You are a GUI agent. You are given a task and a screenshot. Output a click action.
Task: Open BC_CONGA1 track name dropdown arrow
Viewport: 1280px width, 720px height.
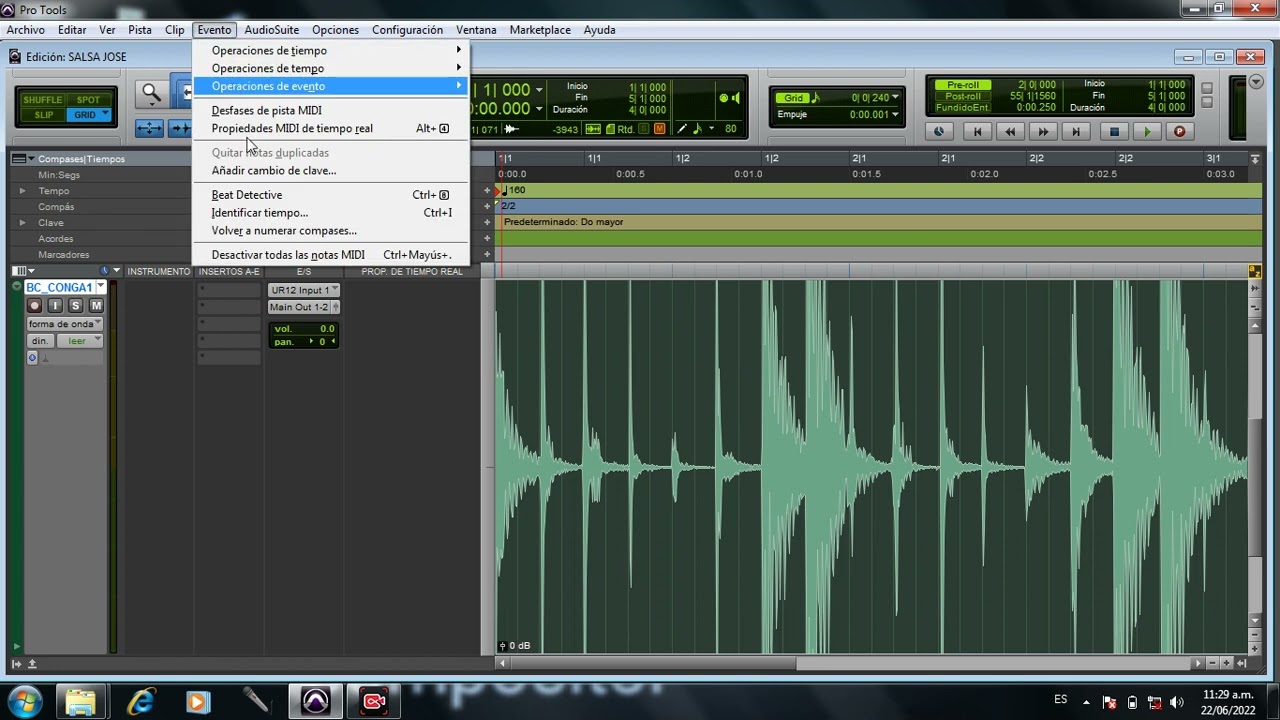(x=101, y=288)
